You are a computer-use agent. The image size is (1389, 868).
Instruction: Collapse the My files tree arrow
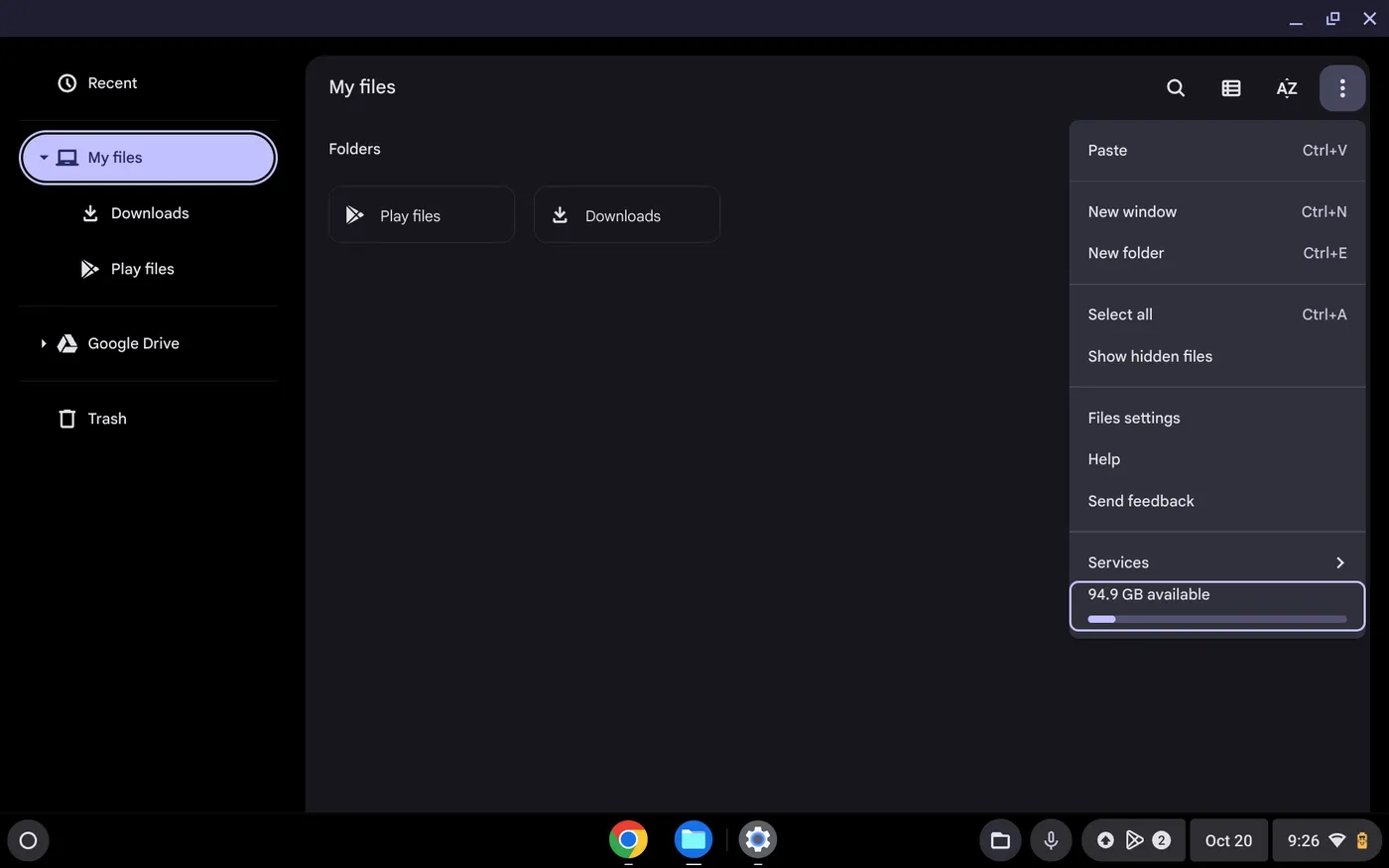44,158
